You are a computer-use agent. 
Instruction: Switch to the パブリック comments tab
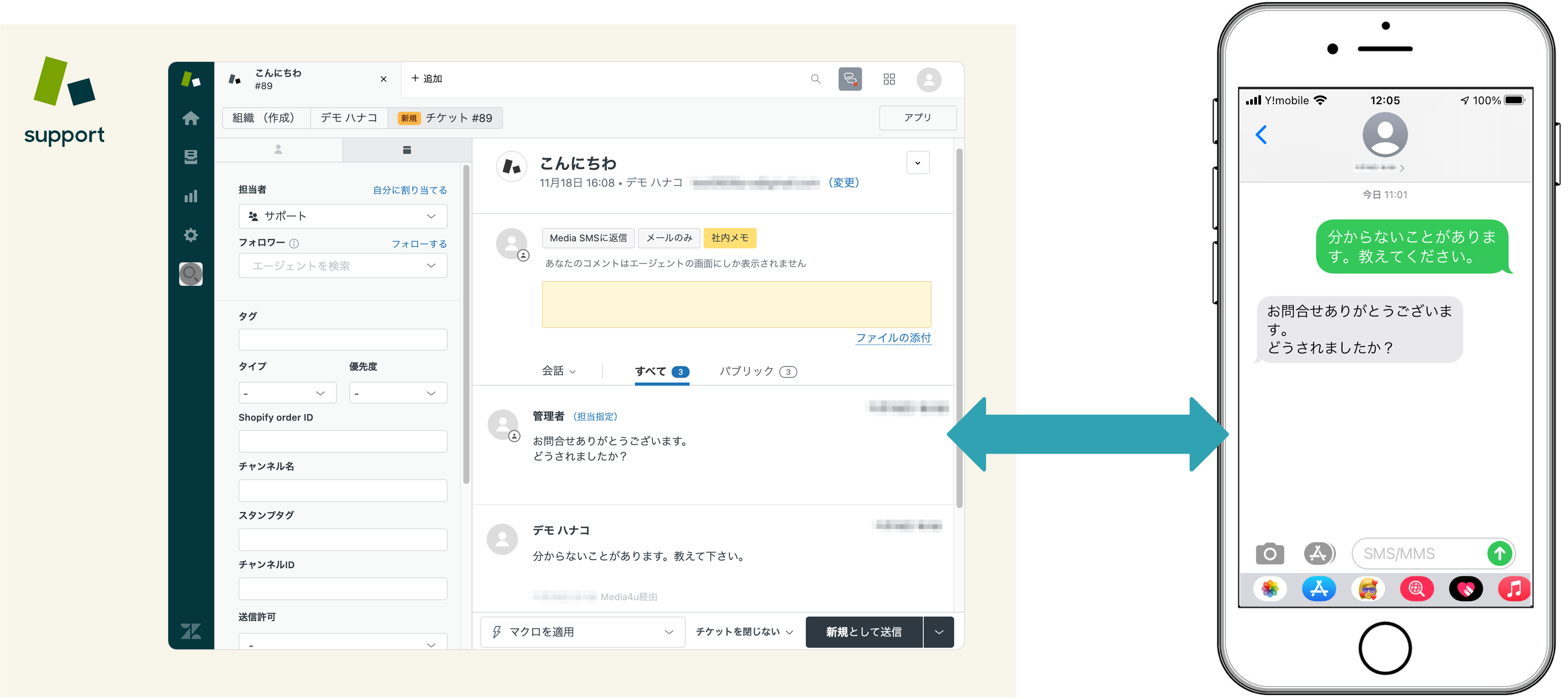[758, 371]
